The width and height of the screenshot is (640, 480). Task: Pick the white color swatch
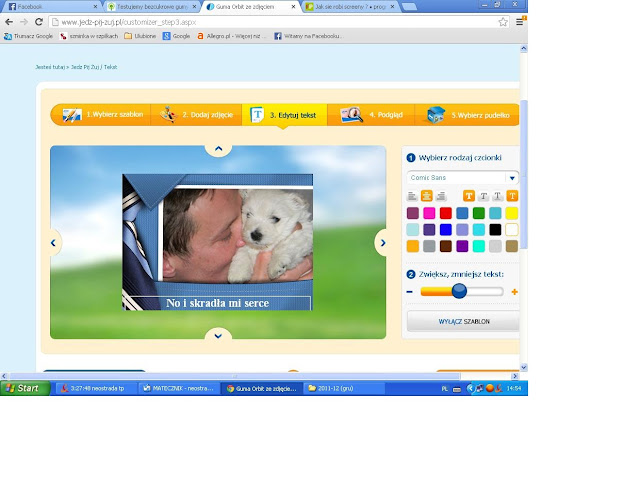coord(512,230)
